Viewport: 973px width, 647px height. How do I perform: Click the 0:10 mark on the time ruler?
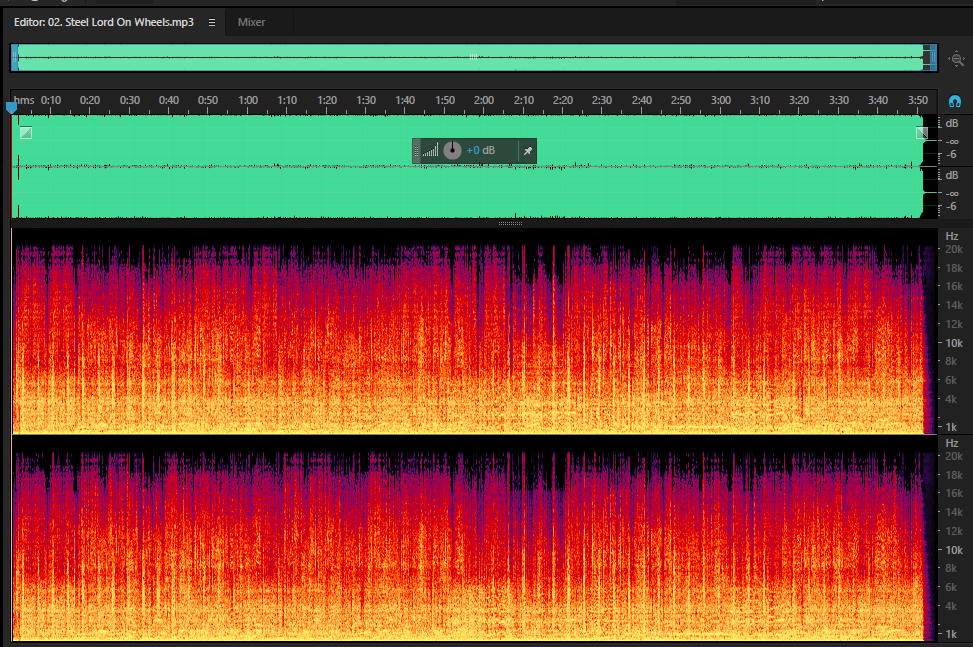click(x=51, y=100)
